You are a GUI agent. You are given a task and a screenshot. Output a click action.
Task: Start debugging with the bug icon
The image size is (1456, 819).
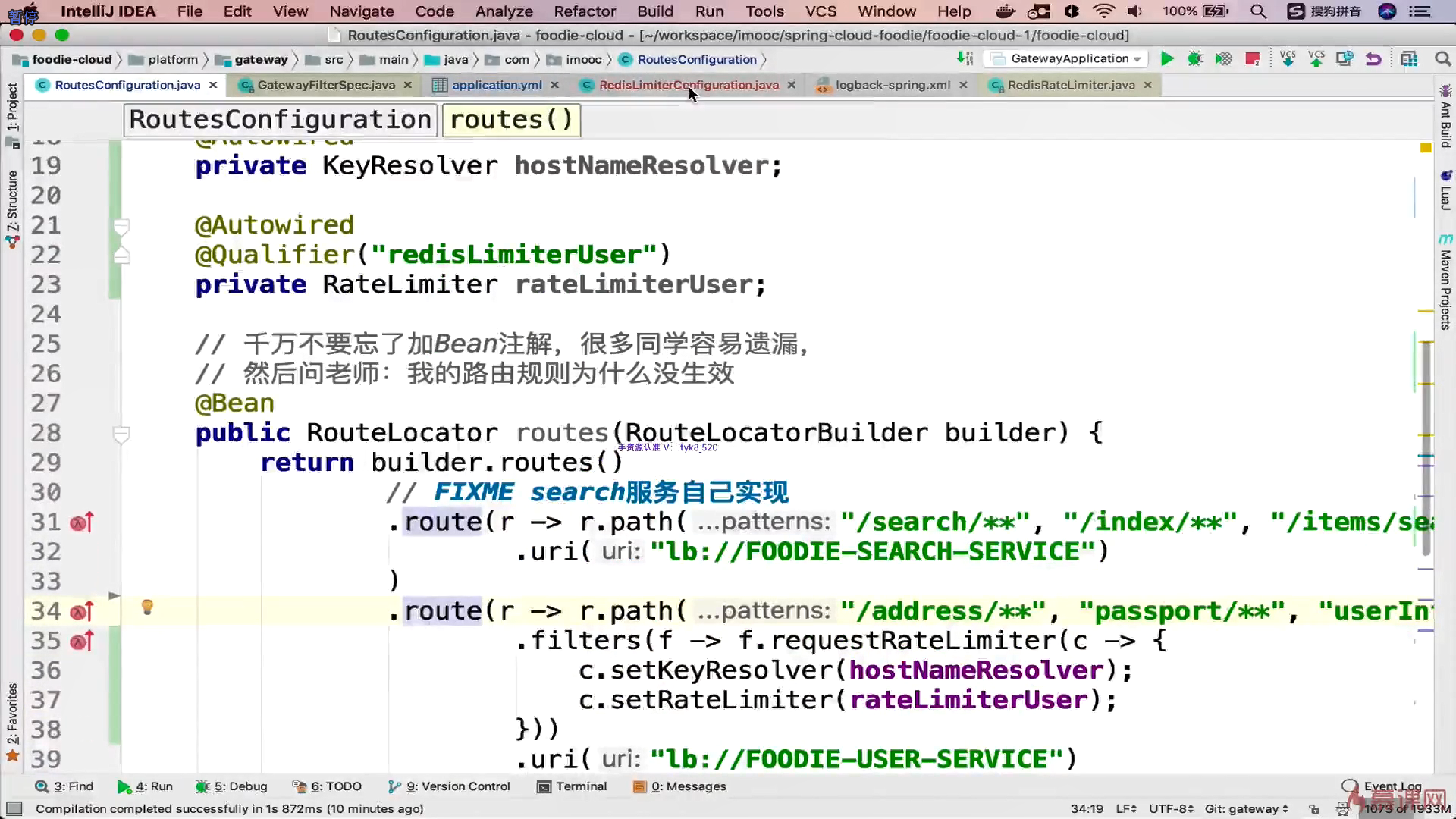pyautogui.click(x=1195, y=59)
